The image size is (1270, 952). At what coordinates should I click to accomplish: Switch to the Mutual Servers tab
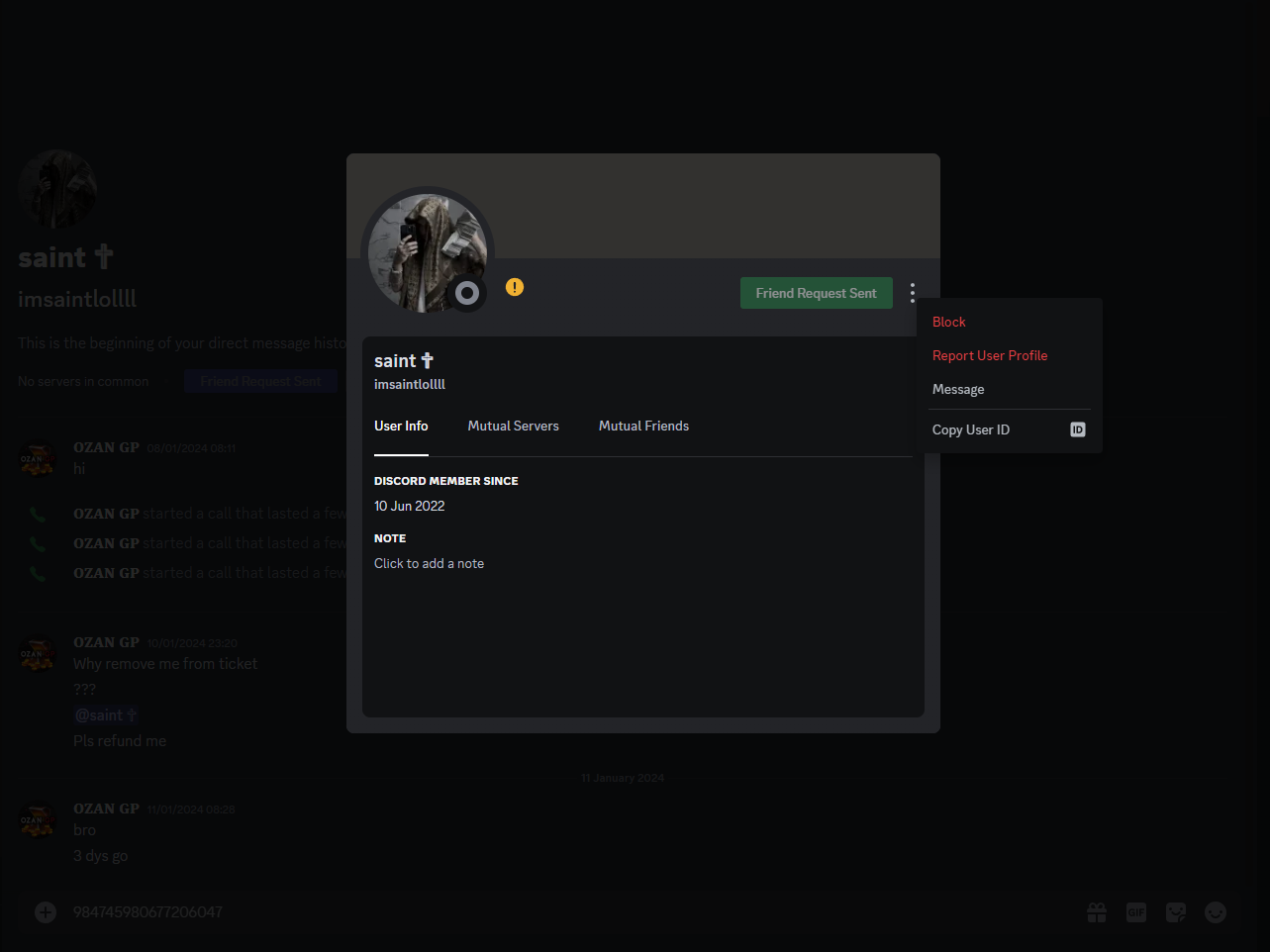(x=513, y=427)
